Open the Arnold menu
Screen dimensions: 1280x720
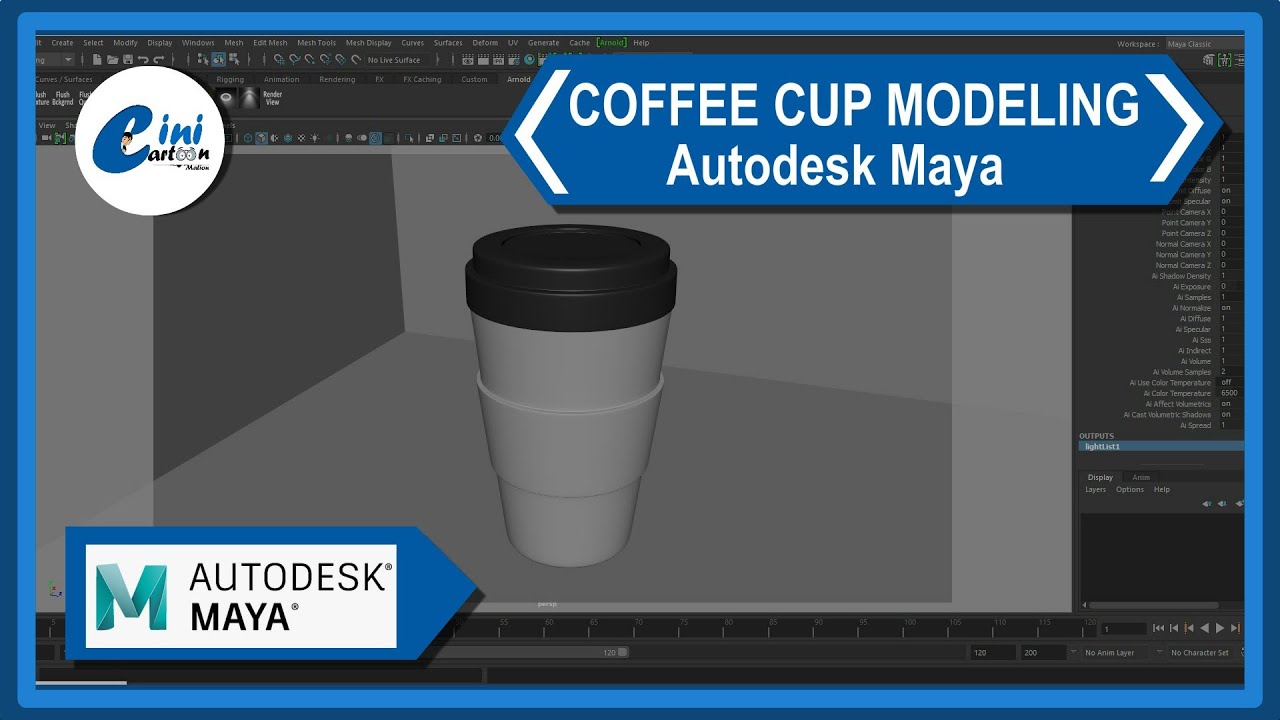[x=612, y=43]
